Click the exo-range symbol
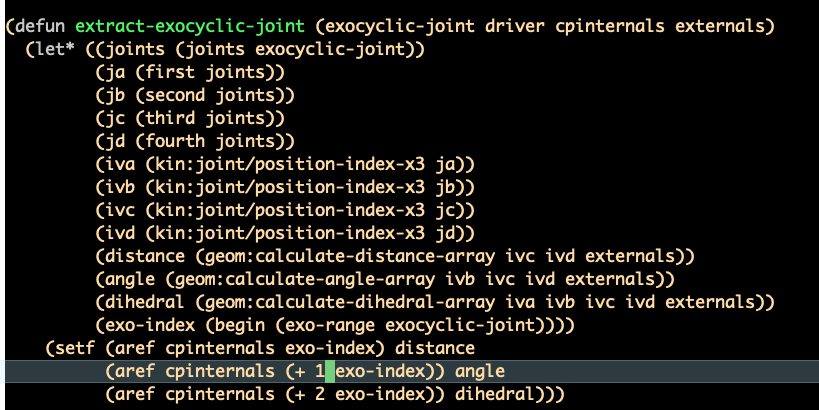 coord(330,325)
